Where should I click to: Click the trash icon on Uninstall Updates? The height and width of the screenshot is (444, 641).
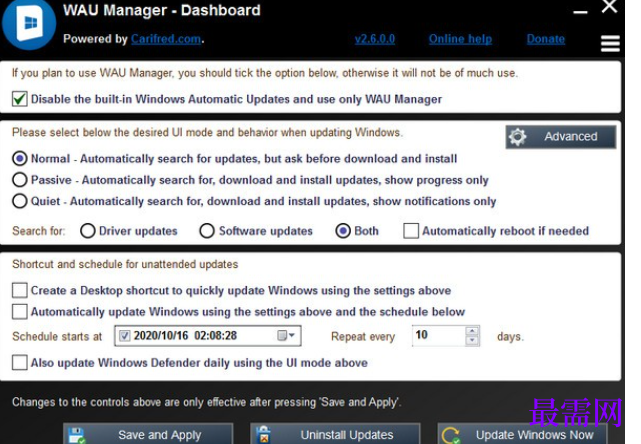(x=264, y=435)
